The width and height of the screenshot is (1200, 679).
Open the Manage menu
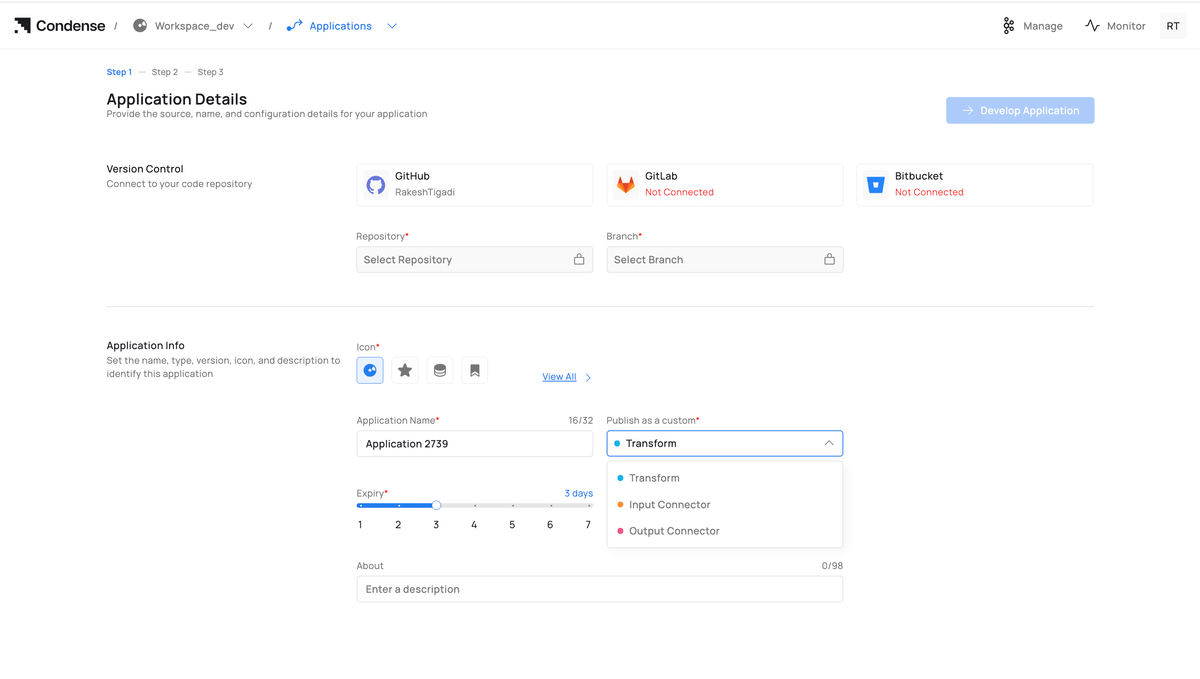1033,26
